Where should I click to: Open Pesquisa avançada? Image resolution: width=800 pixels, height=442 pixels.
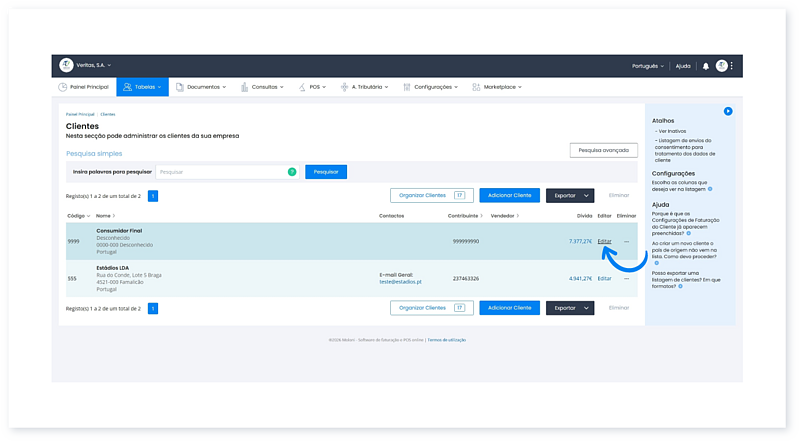(x=603, y=150)
